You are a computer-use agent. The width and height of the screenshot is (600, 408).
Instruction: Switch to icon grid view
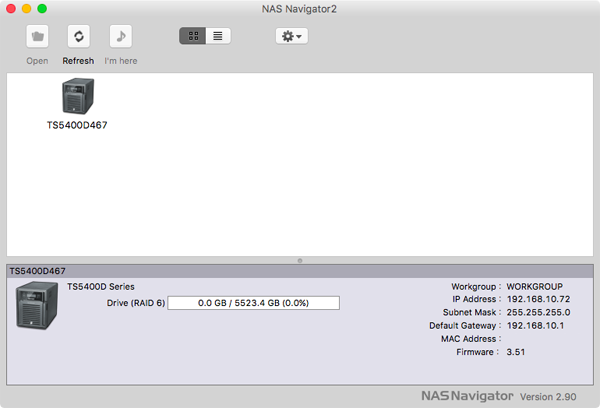coord(192,36)
